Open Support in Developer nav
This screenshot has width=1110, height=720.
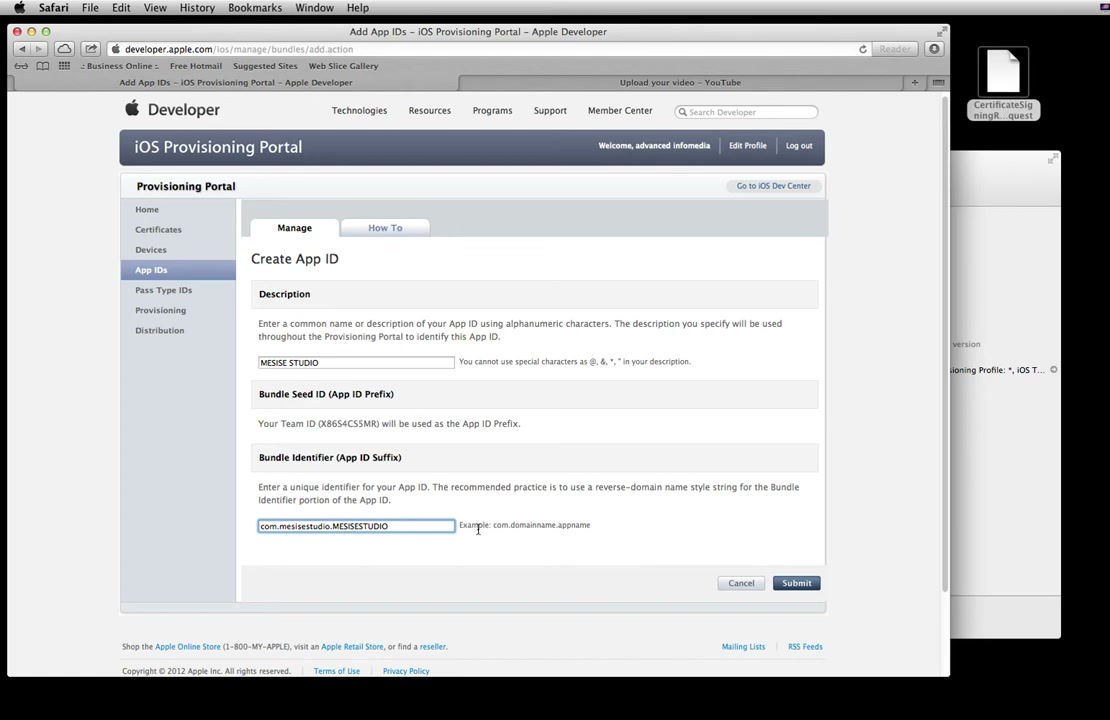[x=550, y=111]
